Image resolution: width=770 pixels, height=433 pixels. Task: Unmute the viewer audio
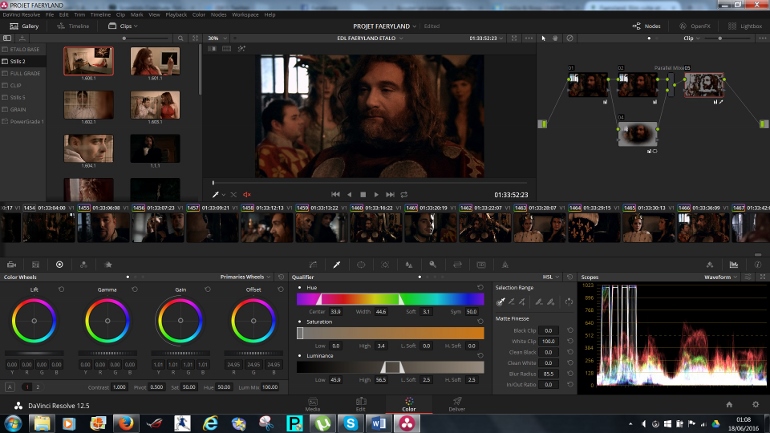(x=247, y=195)
